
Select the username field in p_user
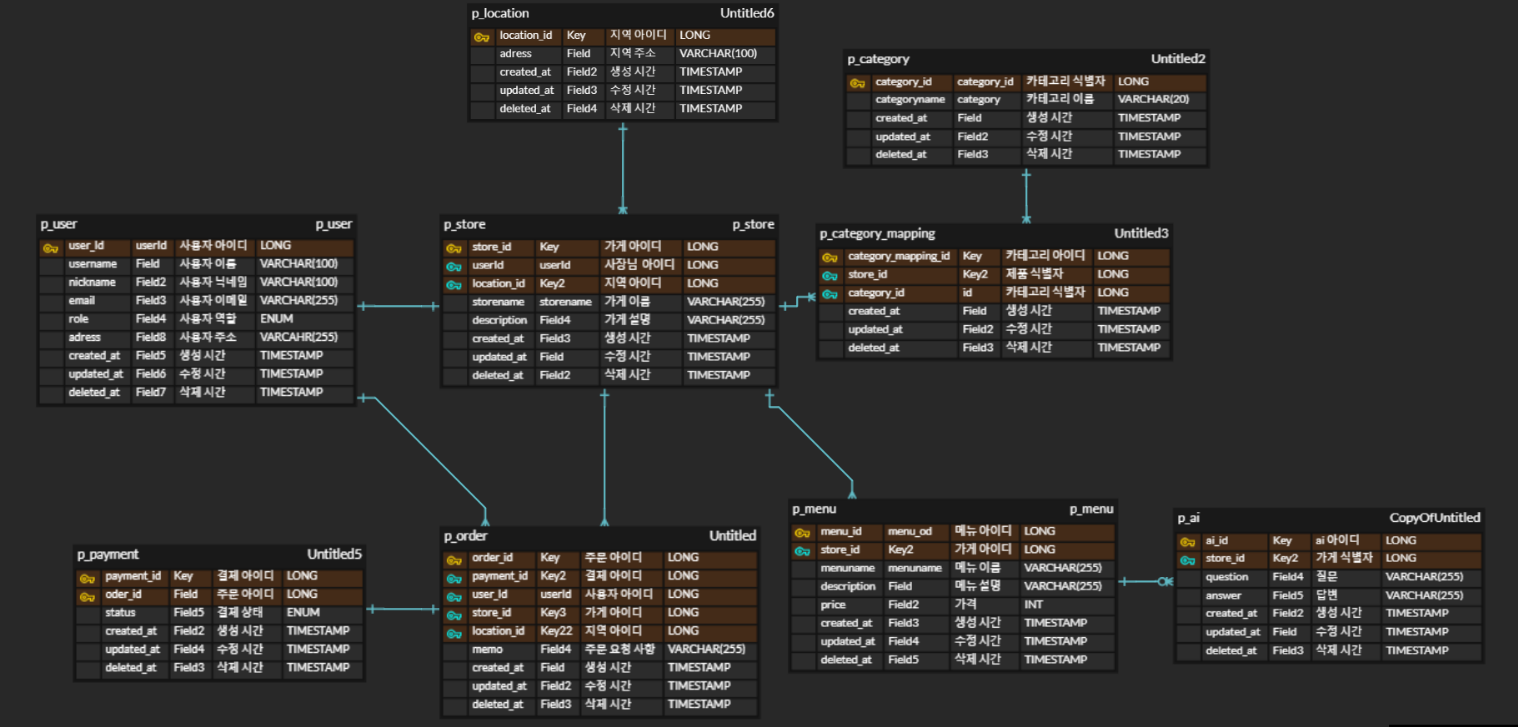click(92, 264)
